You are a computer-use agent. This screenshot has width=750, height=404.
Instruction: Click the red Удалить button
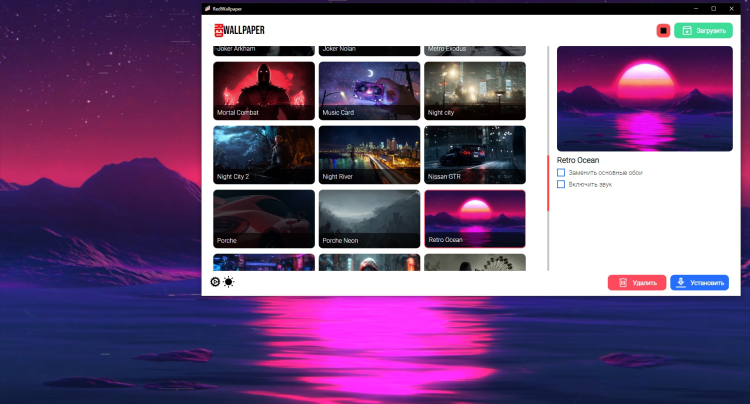pos(637,283)
